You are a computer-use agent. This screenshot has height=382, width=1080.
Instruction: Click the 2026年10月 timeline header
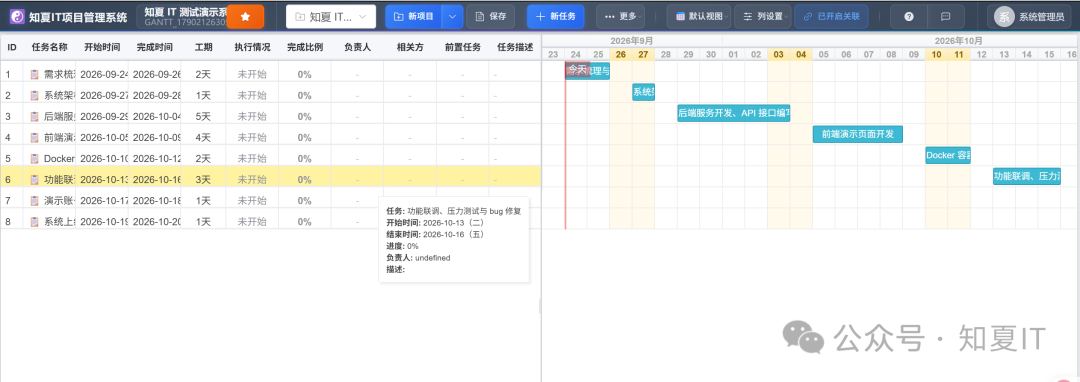click(x=958, y=41)
